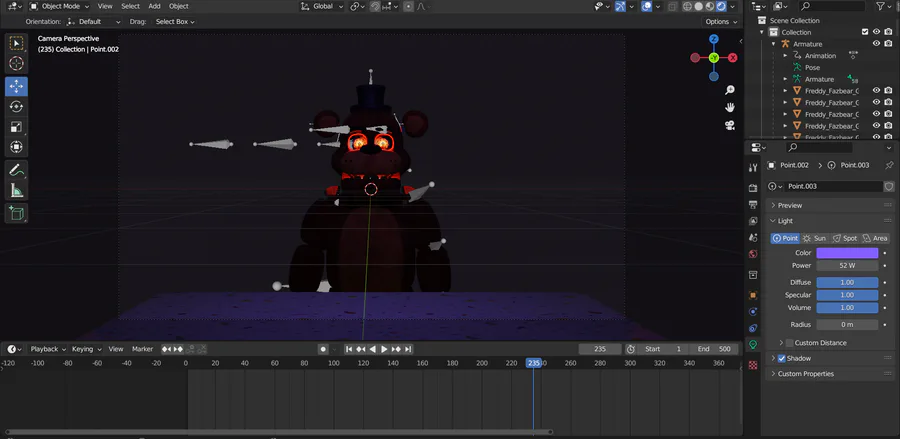Uncheck the Shadow checkbox
900x439 pixels.
(781, 359)
